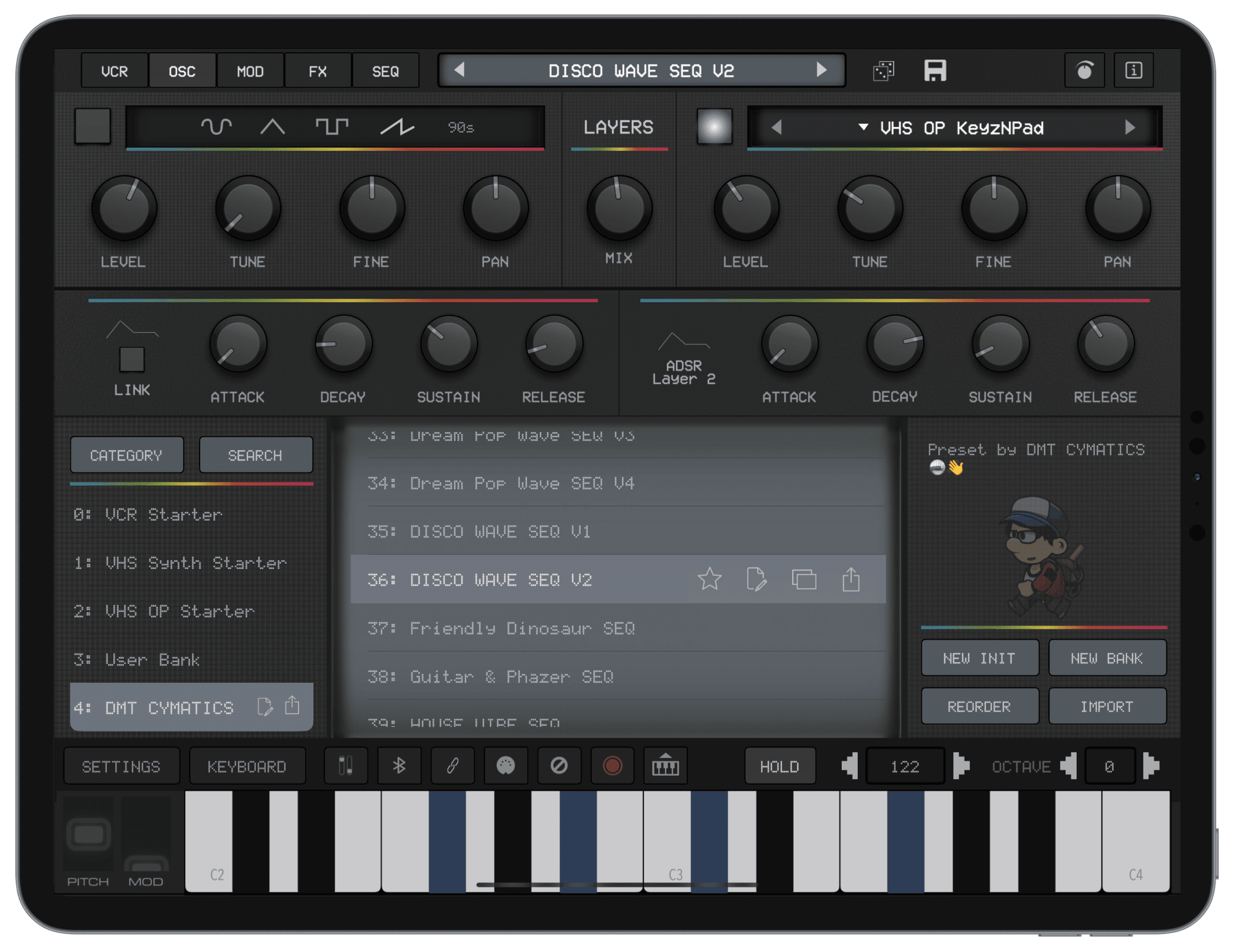Screen dimensions: 1234x952
Task: Select the triangle waveform icon
Action: pos(272,126)
